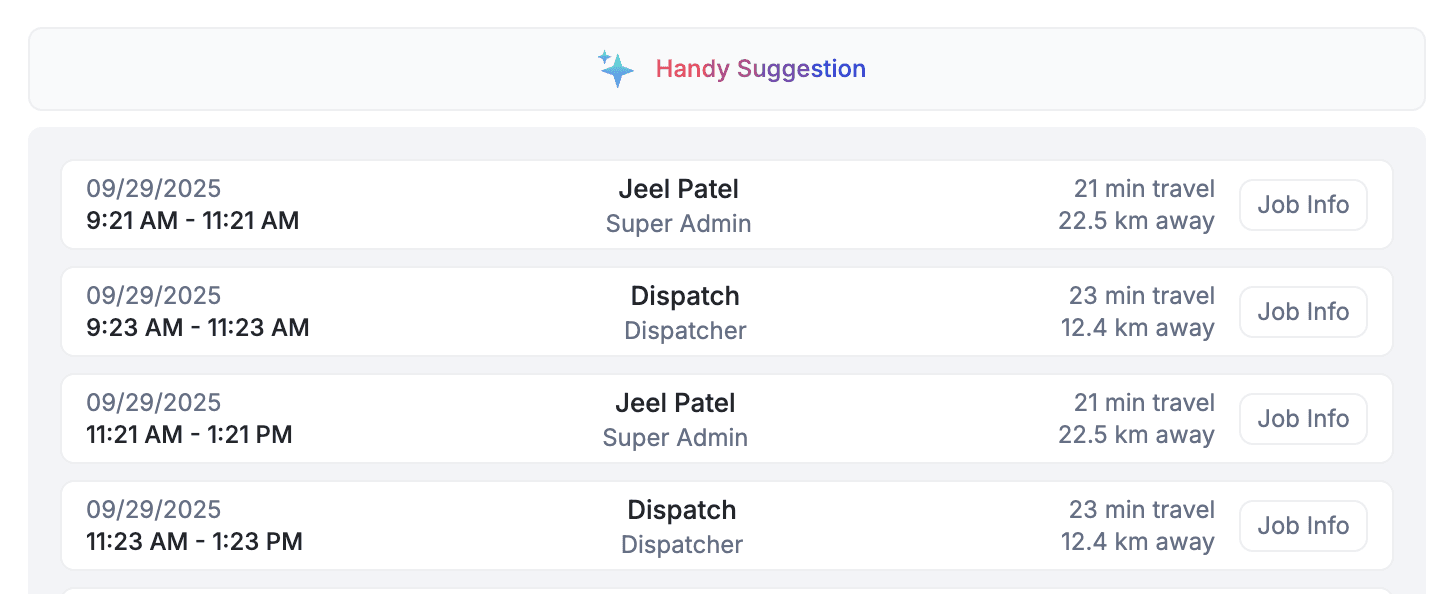Click Jeel Patel's name in the first row
The height and width of the screenshot is (594, 1456).
point(679,188)
